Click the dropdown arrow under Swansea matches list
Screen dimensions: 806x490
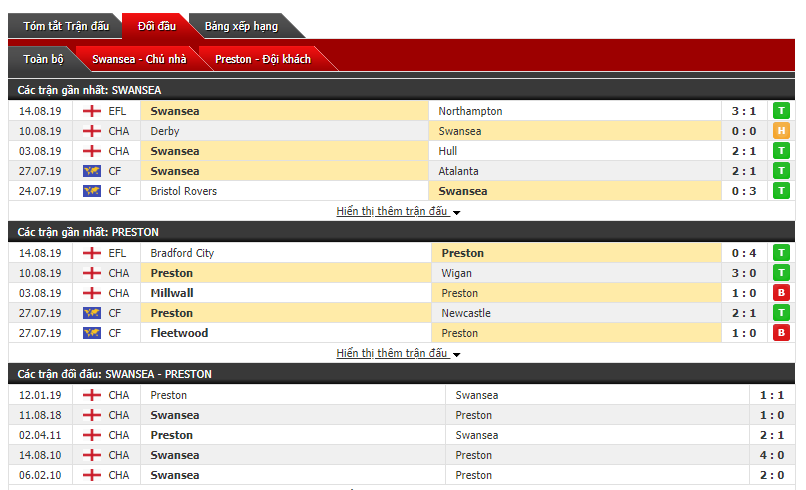click(456, 212)
